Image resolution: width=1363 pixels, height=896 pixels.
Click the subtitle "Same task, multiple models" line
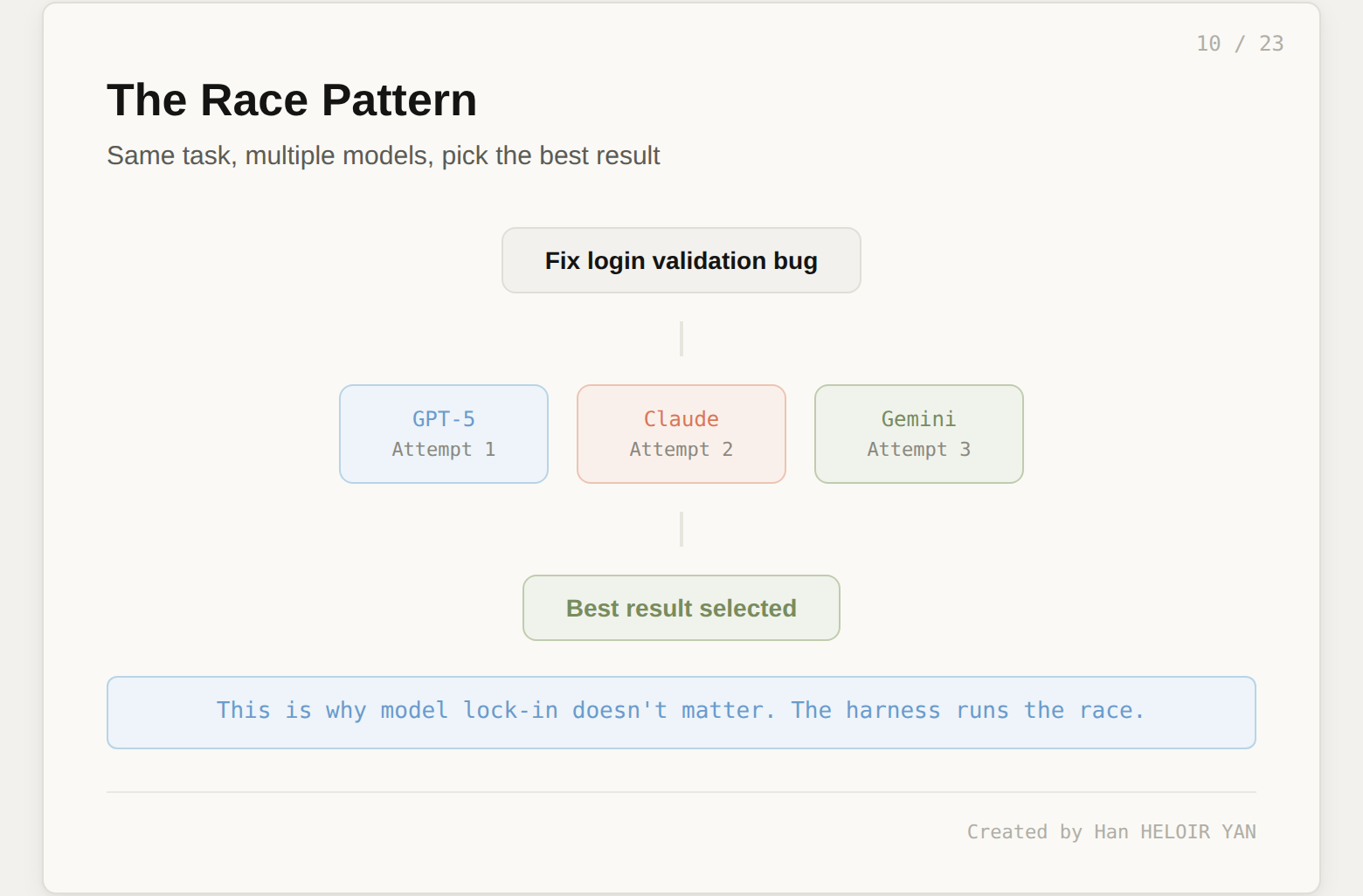click(383, 155)
